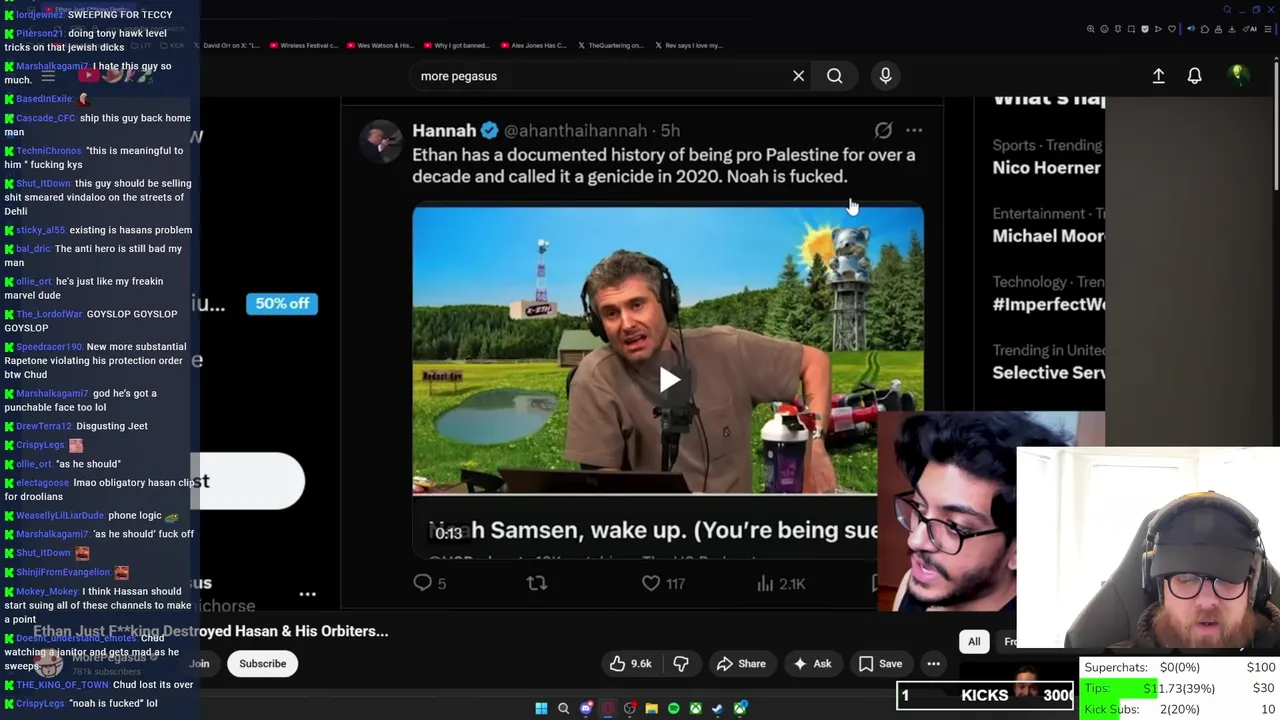Click the Grok icon on Hannah's tweet
The image size is (1280, 720).
[x=883, y=130]
